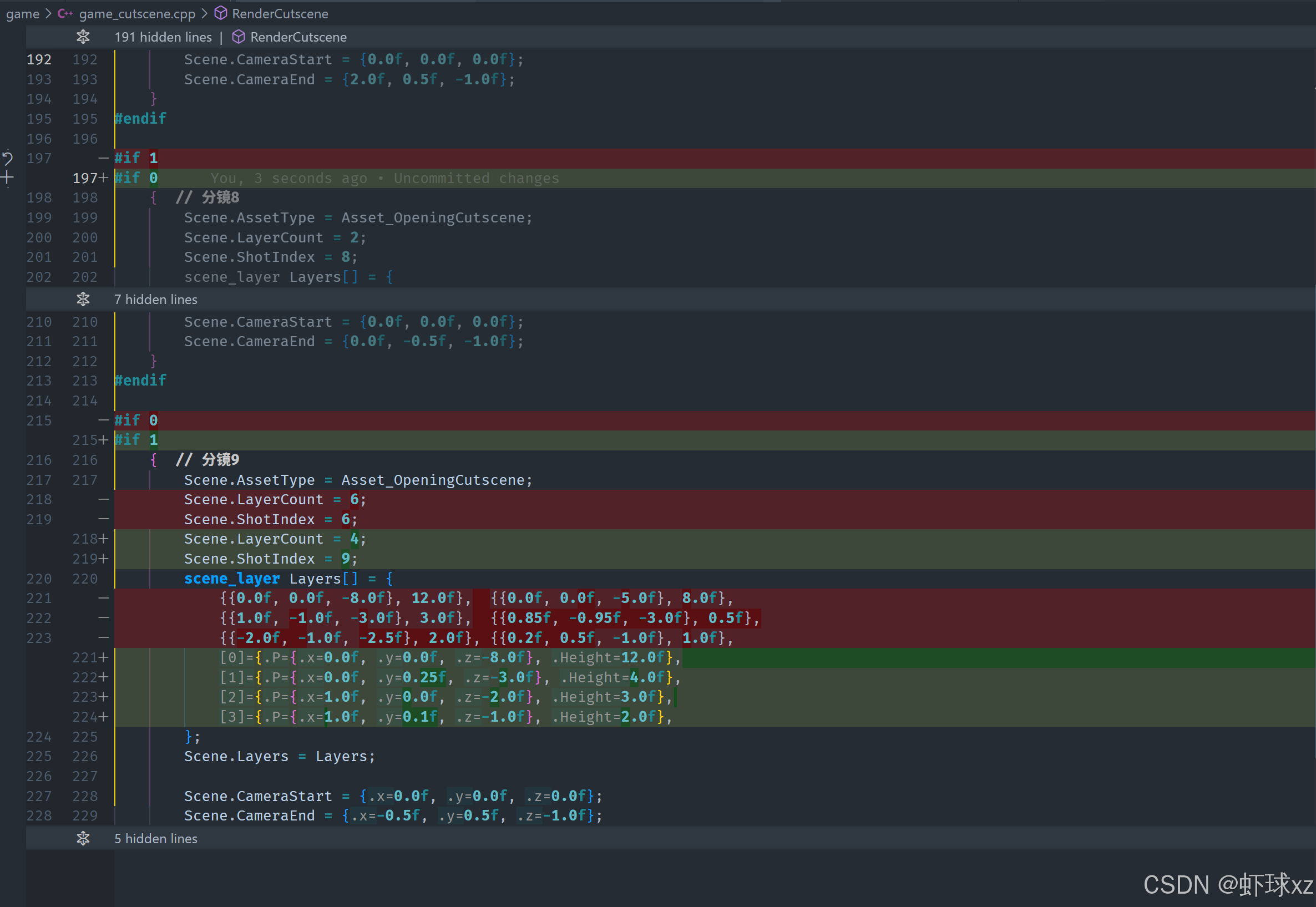Expand the '191 hidden lines' text label

coord(163,37)
